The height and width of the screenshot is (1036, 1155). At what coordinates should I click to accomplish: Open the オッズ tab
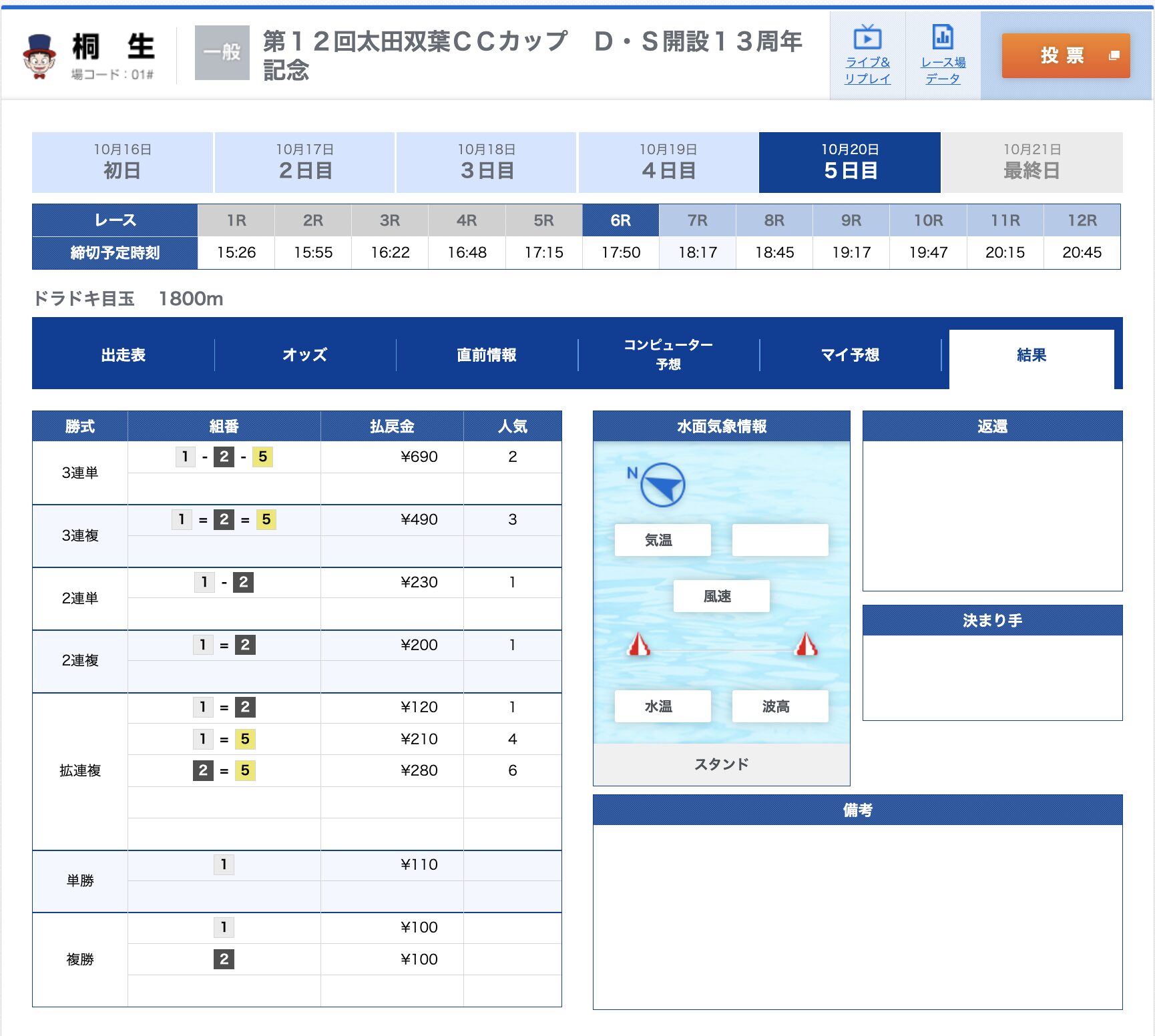coord(305,355)
